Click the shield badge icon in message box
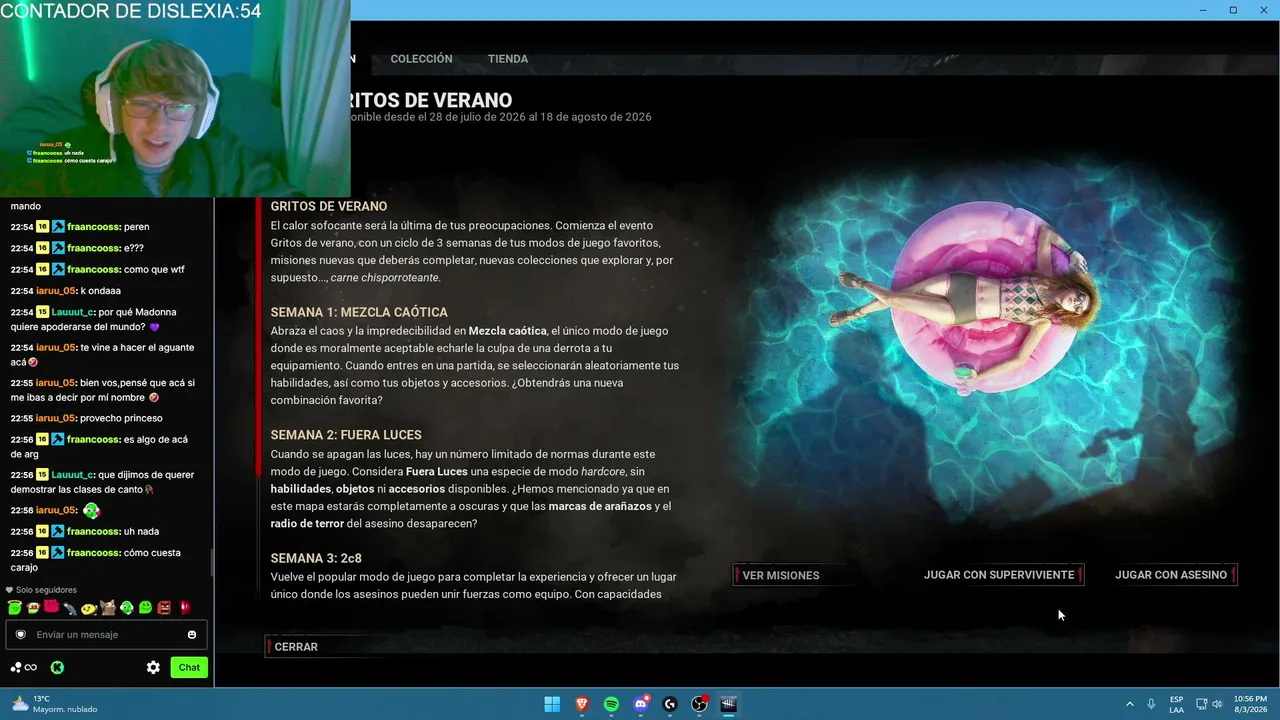 (x=21, y=635)
